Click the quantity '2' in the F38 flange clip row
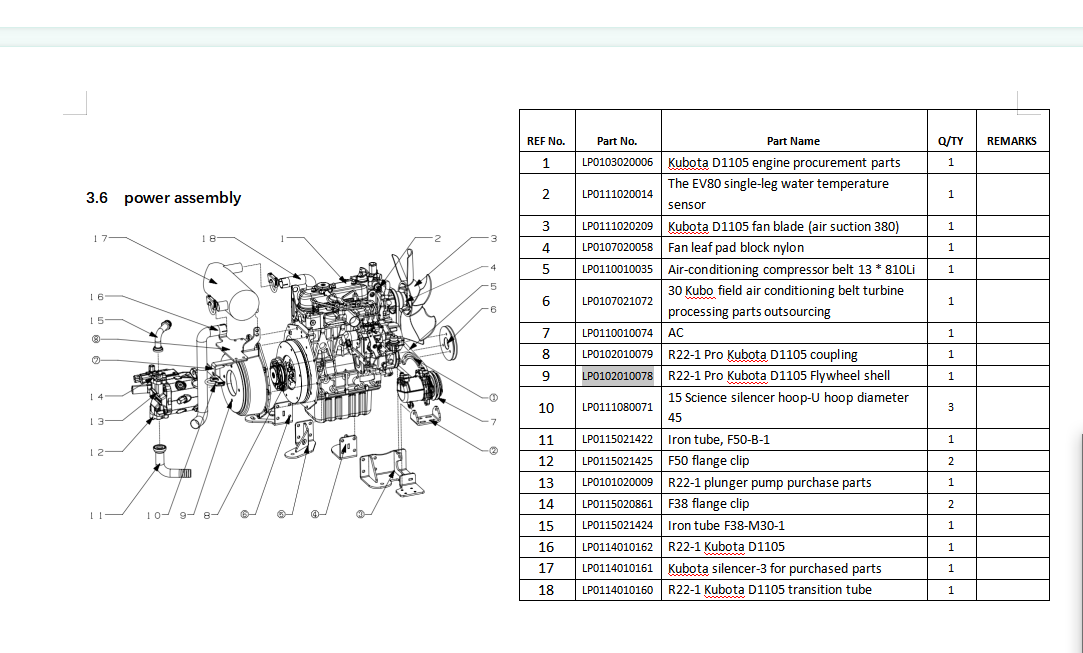 pos(951,504)
